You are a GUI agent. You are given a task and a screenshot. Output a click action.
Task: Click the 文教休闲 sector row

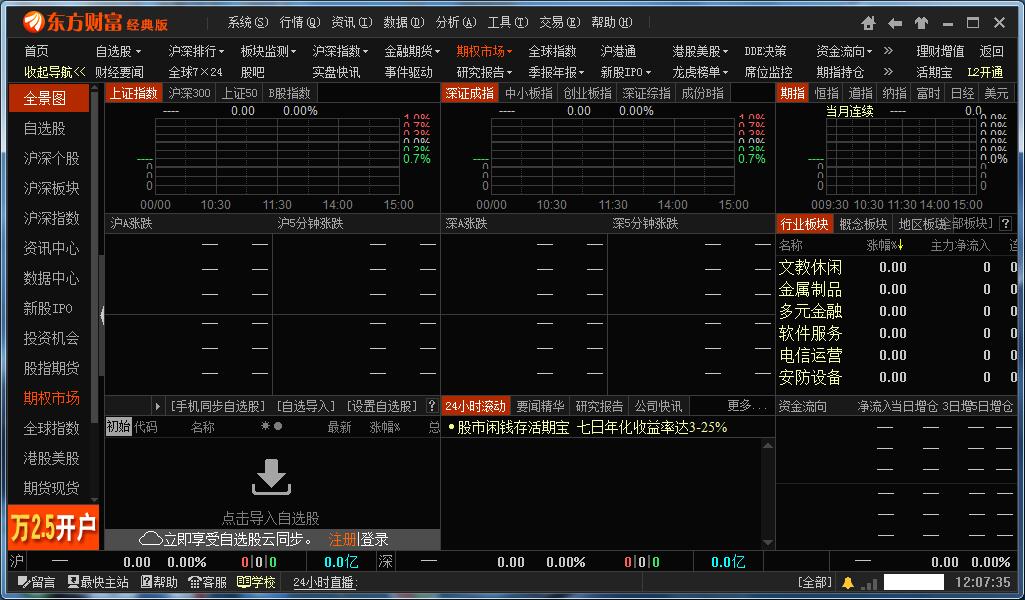(x=896, y=267)
